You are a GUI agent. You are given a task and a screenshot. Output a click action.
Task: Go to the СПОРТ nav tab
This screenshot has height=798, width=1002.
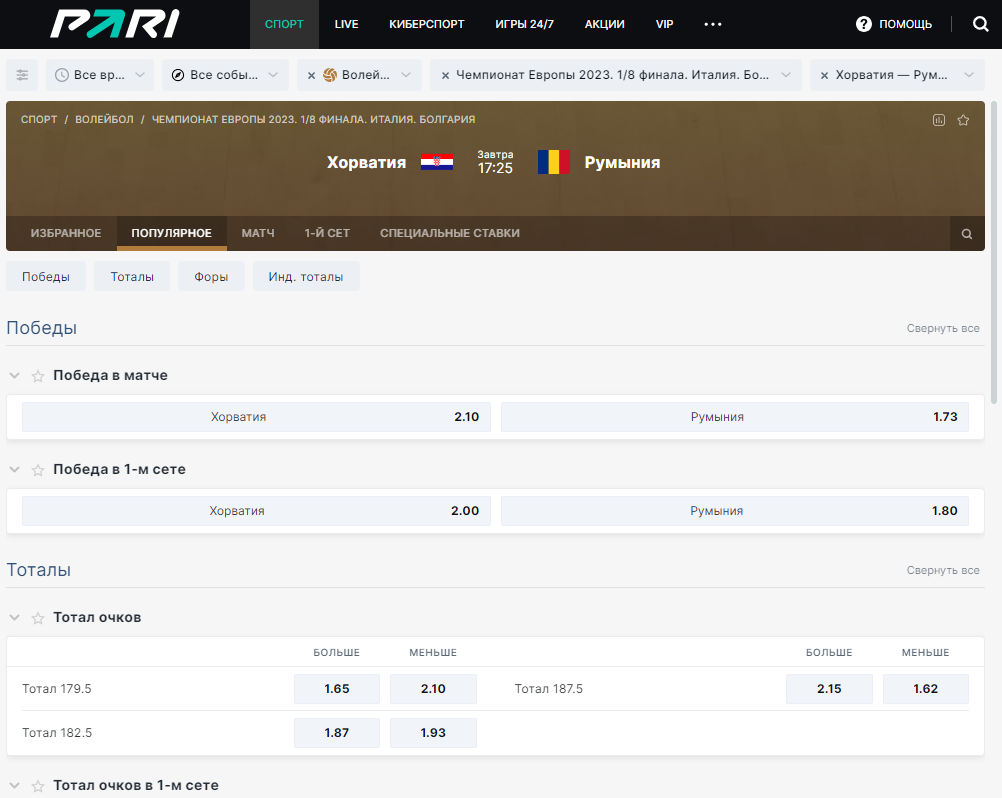(x=284, y=24)
